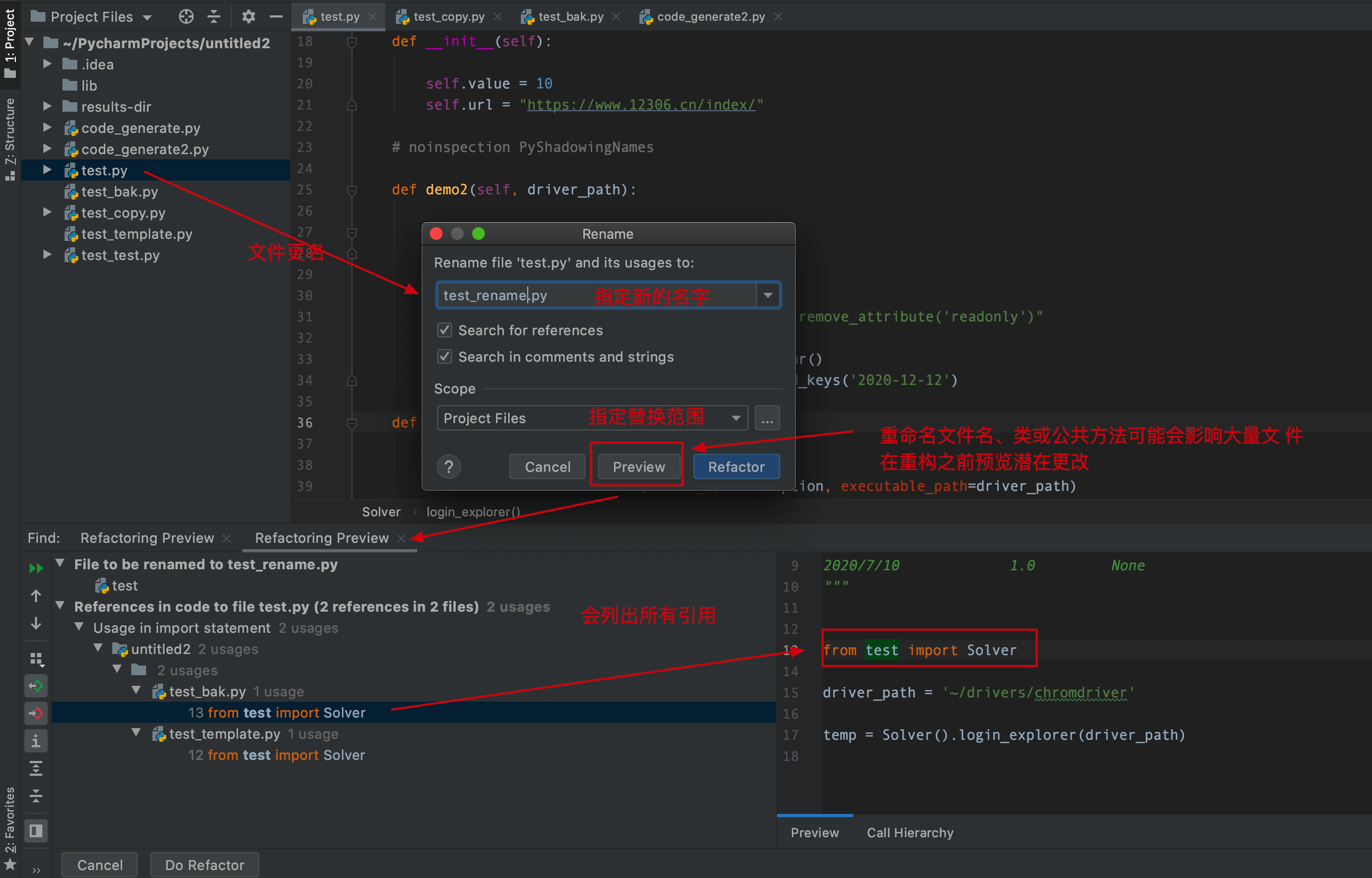Go to next occurrence down arrow
1372x878 pixels.
[x=36, y=624]
